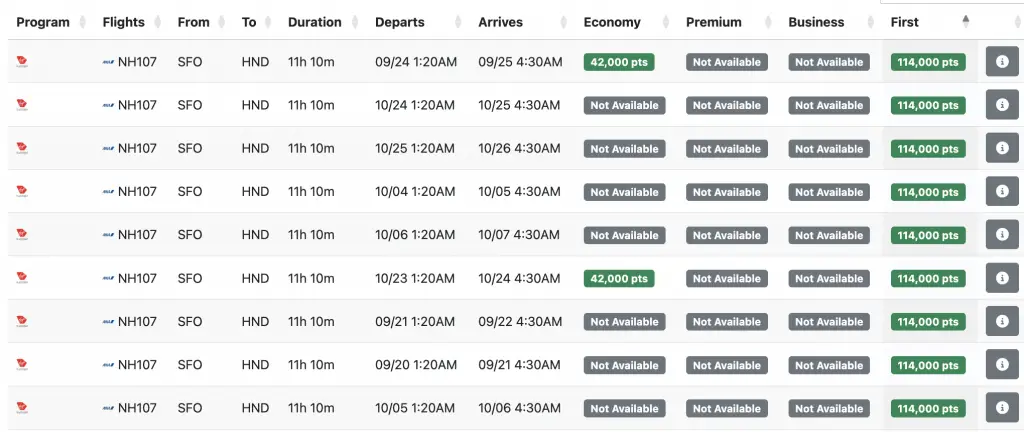Open info button for the 10/04 departure
The image size is (1024, 432).
click(1002, 192)
